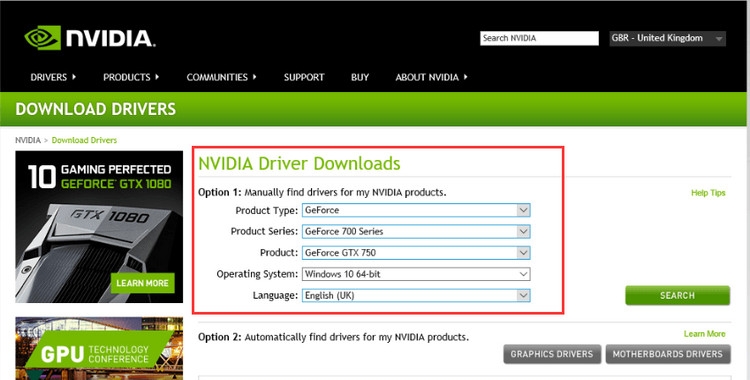Focus the Search NVIDIA field
This screenshot has width=750, height=380.
539,38
